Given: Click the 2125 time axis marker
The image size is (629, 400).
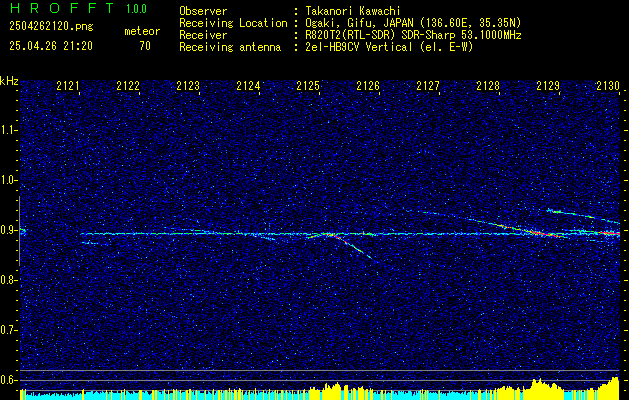Looking at the screenshot, I should (x=308, y=86).
